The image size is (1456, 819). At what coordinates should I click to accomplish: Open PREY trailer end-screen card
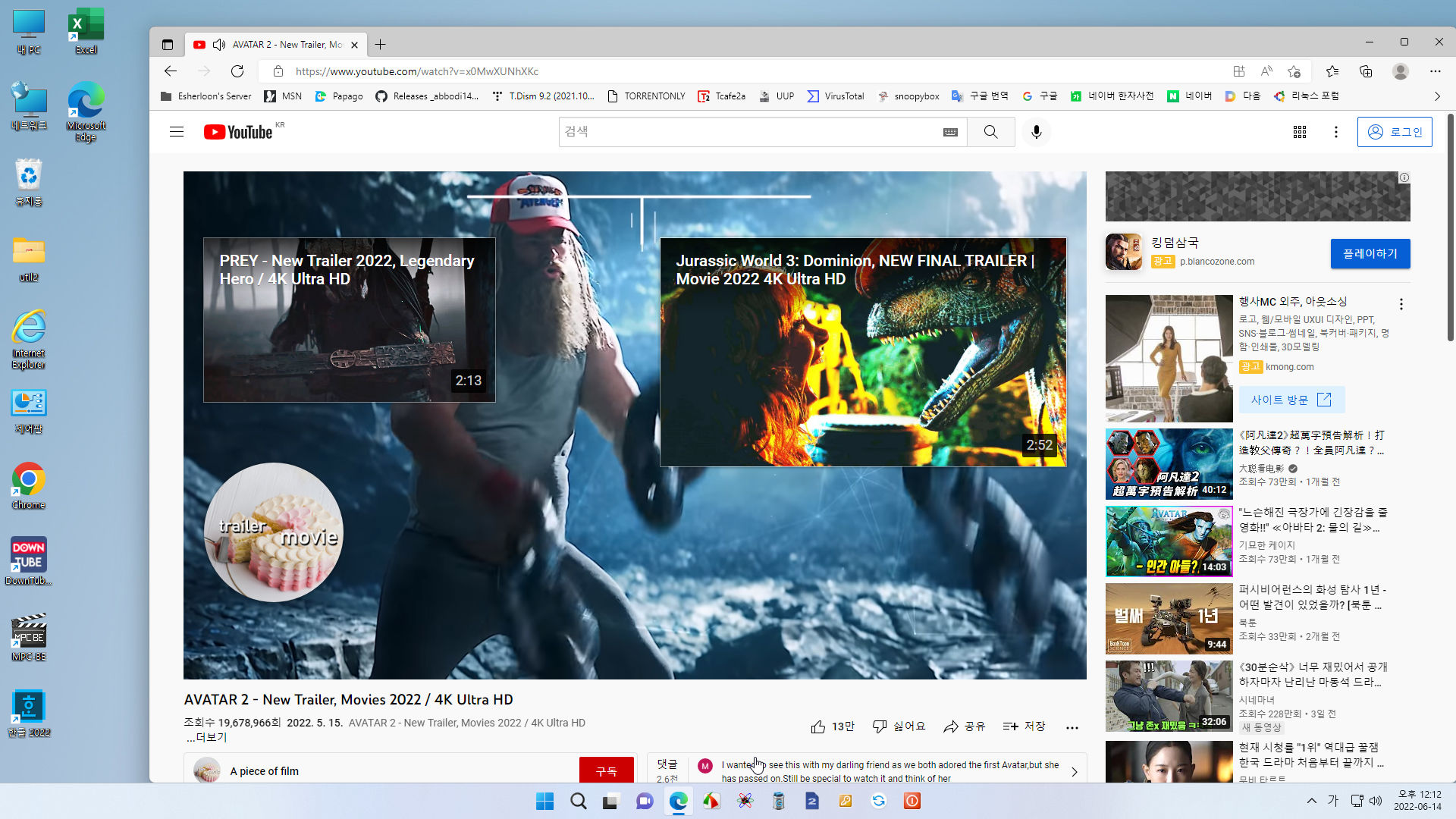pos(350,320)
